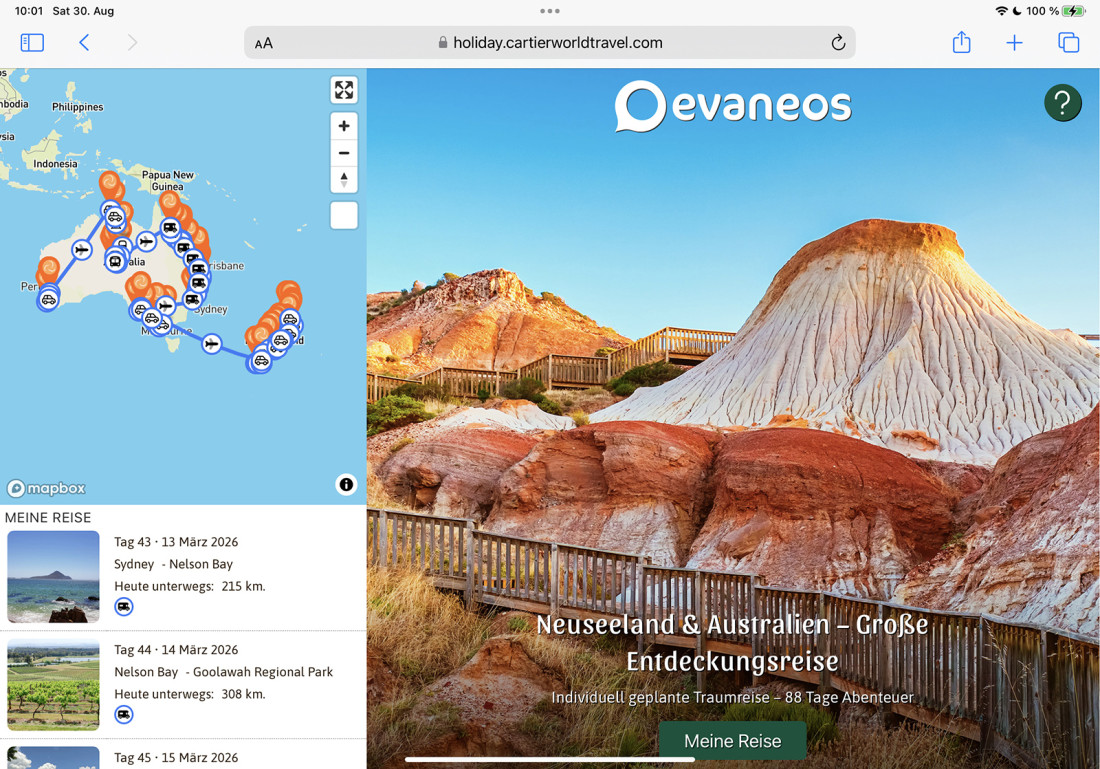The height and width of the screenshot is (769, 1100).
Task: Open the Safari share menu
Action: pyautogui.click(x=961, y=42)
